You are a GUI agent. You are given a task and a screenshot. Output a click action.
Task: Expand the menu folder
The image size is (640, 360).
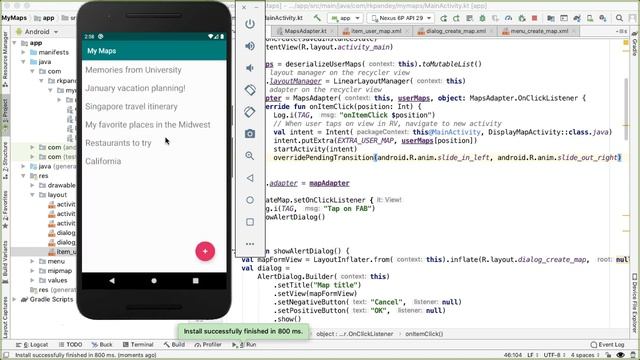pyautogui.click(x=33, y=261)
